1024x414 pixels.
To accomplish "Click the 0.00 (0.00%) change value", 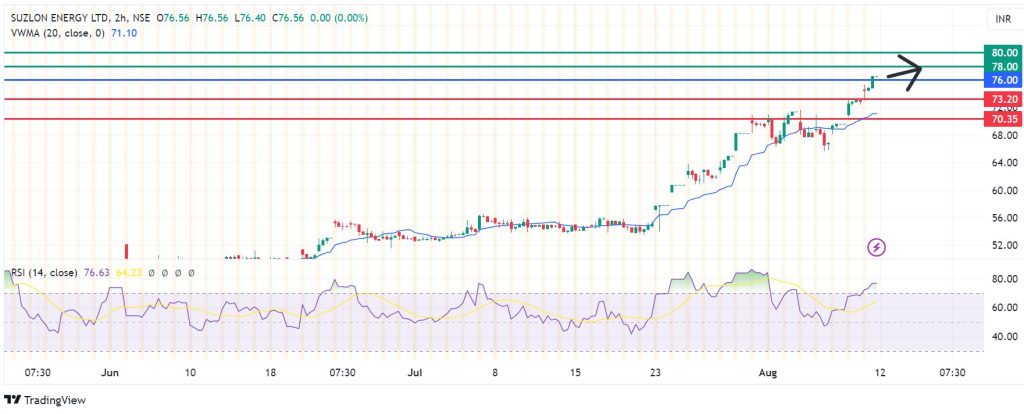I will [340, 18].
